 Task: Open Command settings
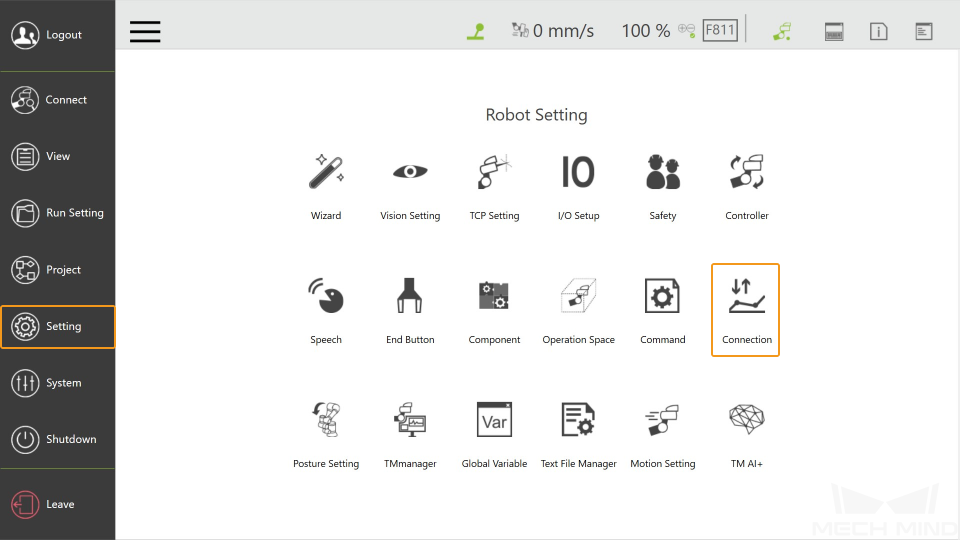[662, 311]
